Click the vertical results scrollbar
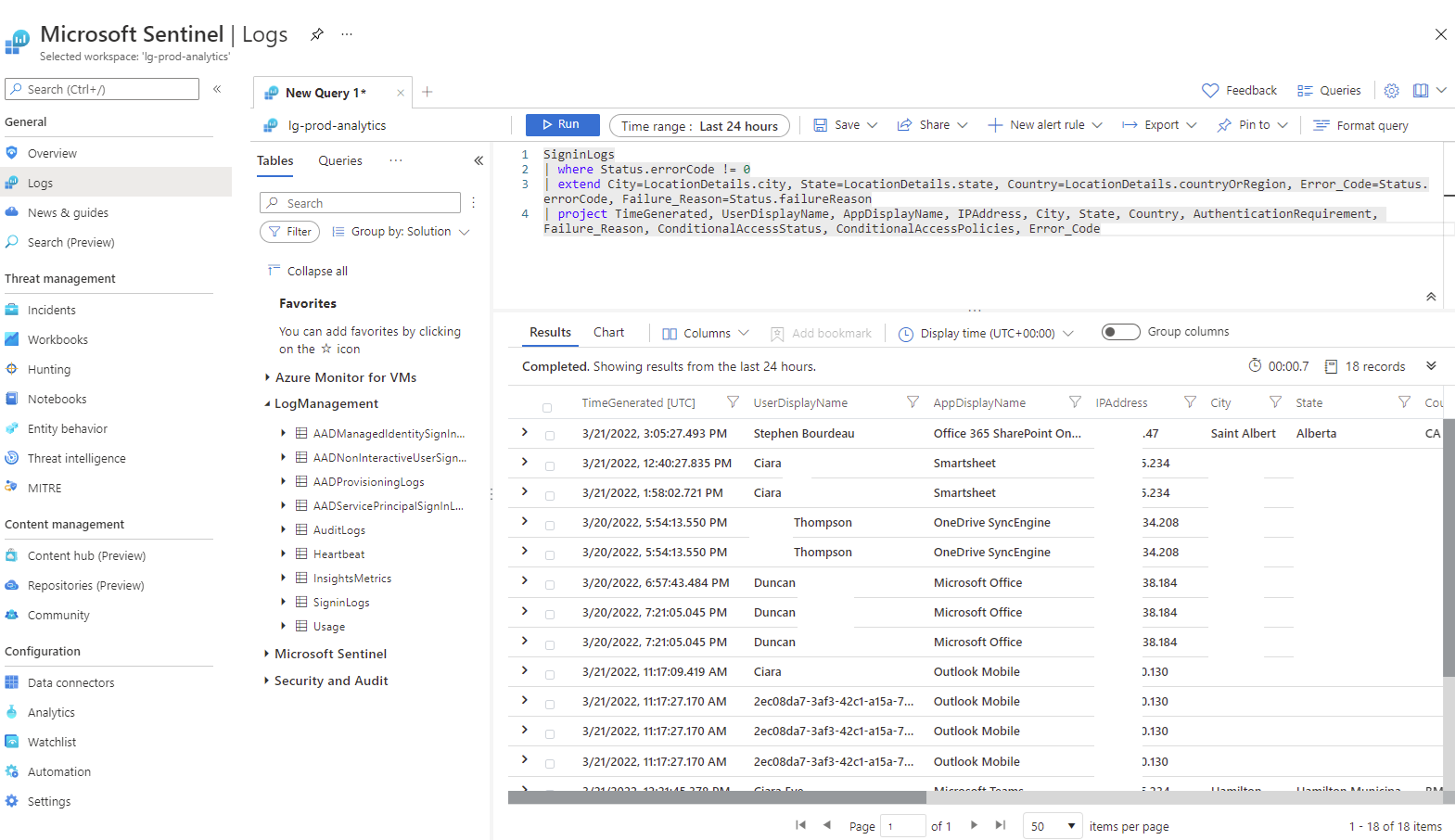The width and height of the screenshot is (1455, 840). click(1449, 547)
